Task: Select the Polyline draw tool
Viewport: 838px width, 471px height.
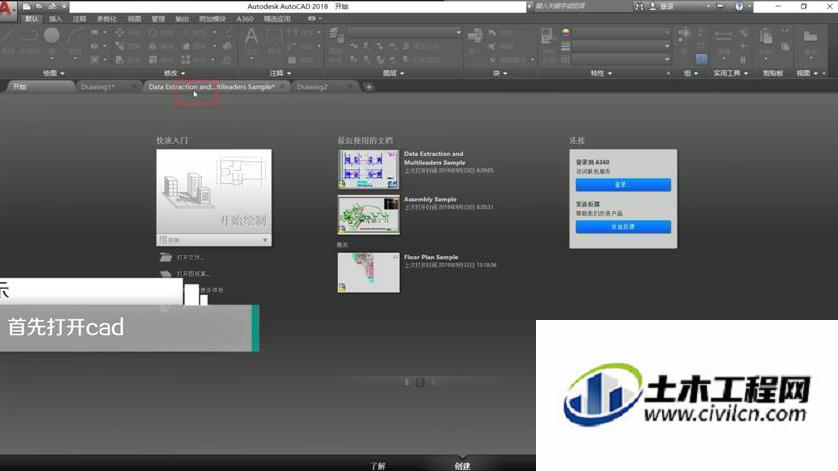Action: point(30,36)
